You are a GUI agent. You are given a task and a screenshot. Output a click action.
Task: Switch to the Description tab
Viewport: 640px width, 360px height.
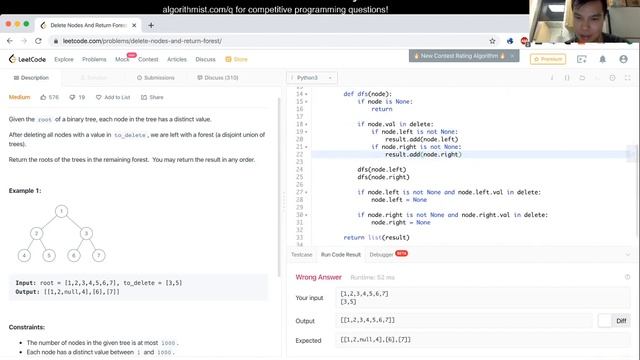point(31,78)
